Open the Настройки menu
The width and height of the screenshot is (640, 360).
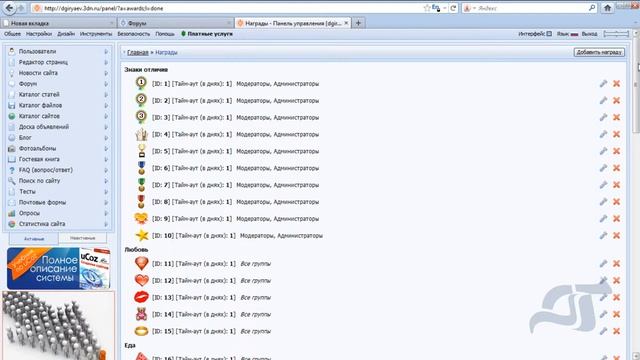click(x=39, y=34)
